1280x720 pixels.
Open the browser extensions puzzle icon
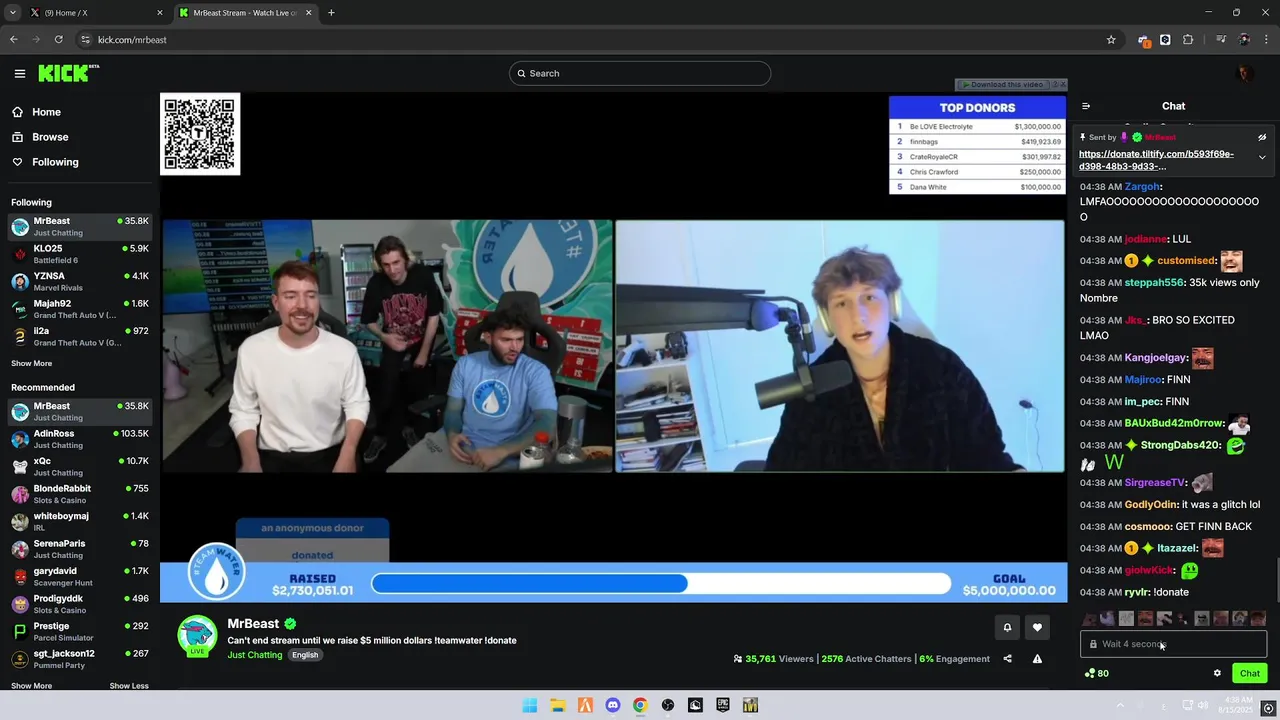[1188, 40]
